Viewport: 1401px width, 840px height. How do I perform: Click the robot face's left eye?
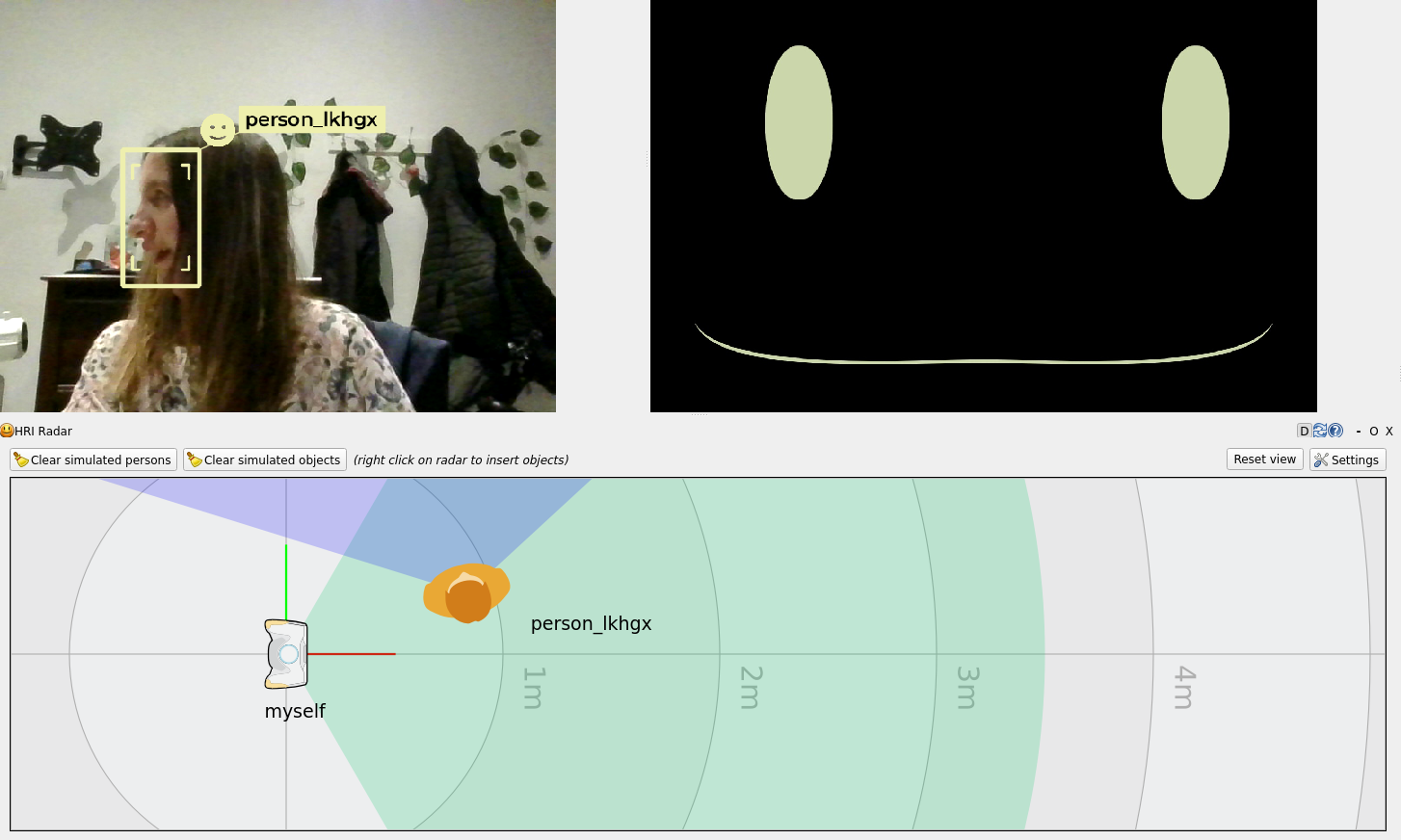(x=799, y=122)
